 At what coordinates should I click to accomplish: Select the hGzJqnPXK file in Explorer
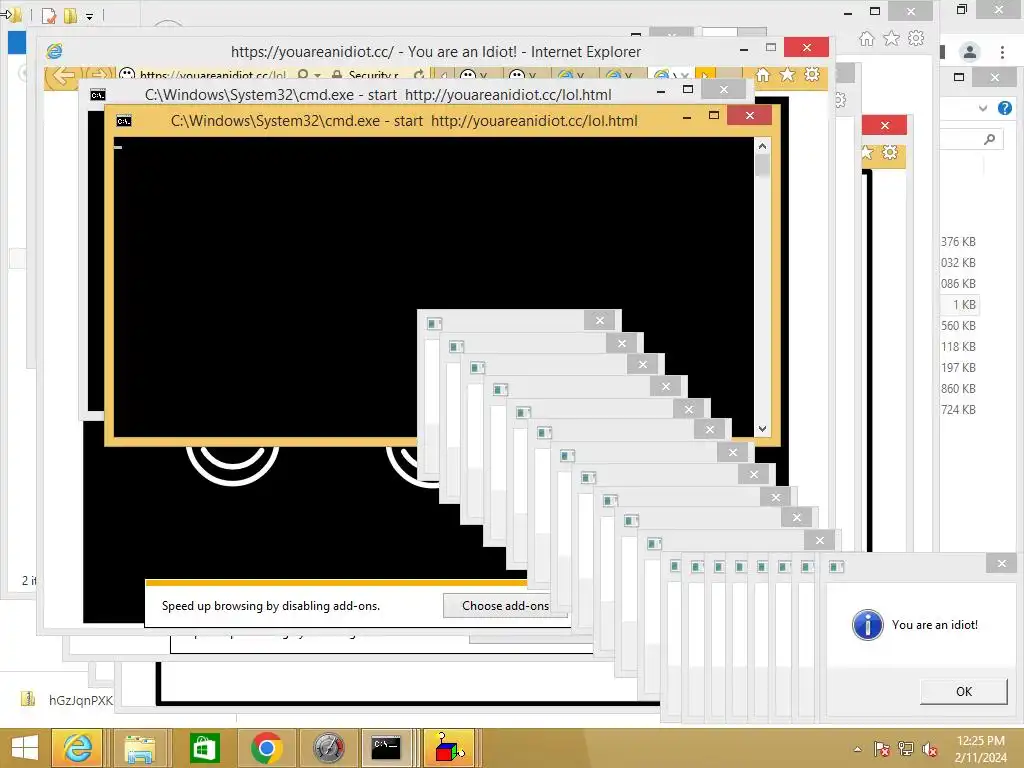pyautogui.click(x=68, y=700)
